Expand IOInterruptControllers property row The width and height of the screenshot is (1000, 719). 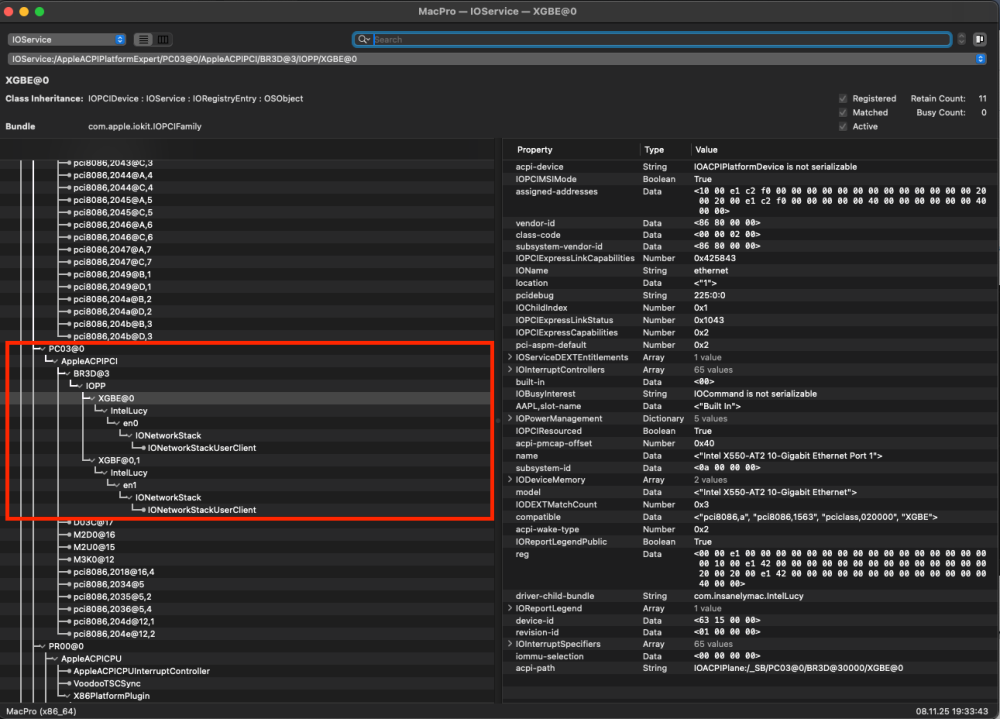[510, 369]
